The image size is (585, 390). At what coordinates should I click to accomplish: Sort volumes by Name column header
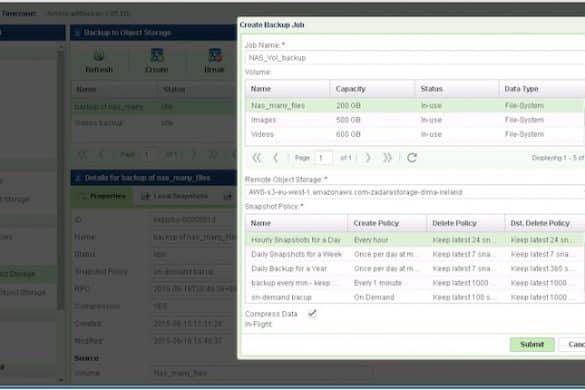(x=288, y=89)
